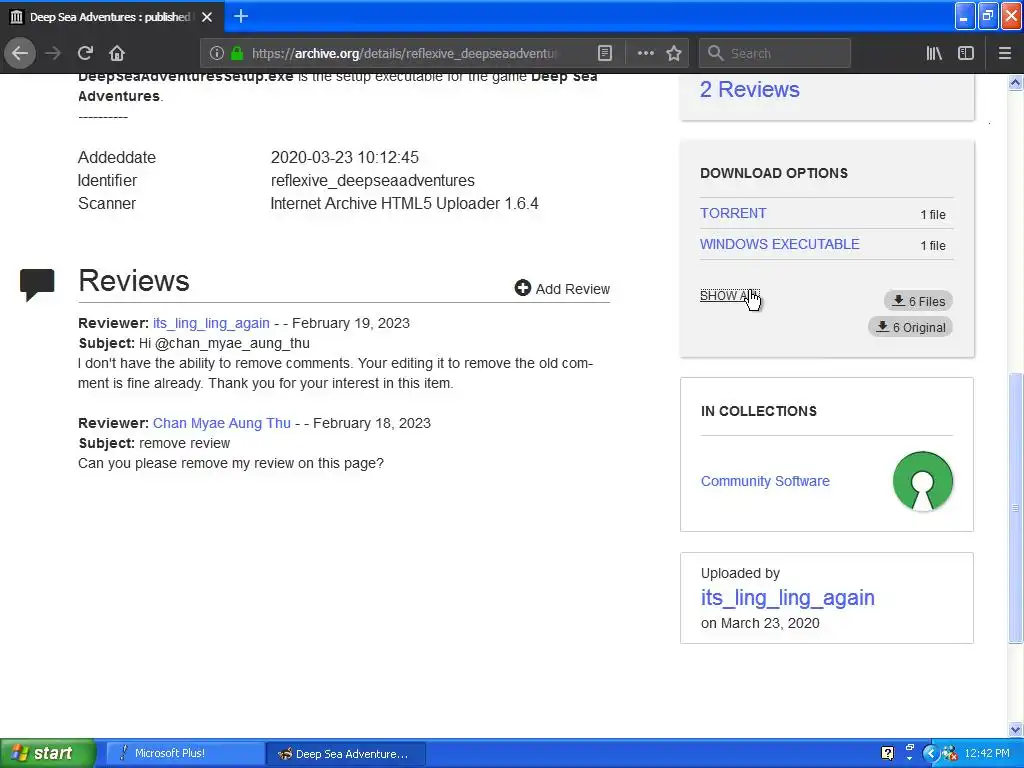
Task: Show site information via the info icon
Action: point(217,53)
